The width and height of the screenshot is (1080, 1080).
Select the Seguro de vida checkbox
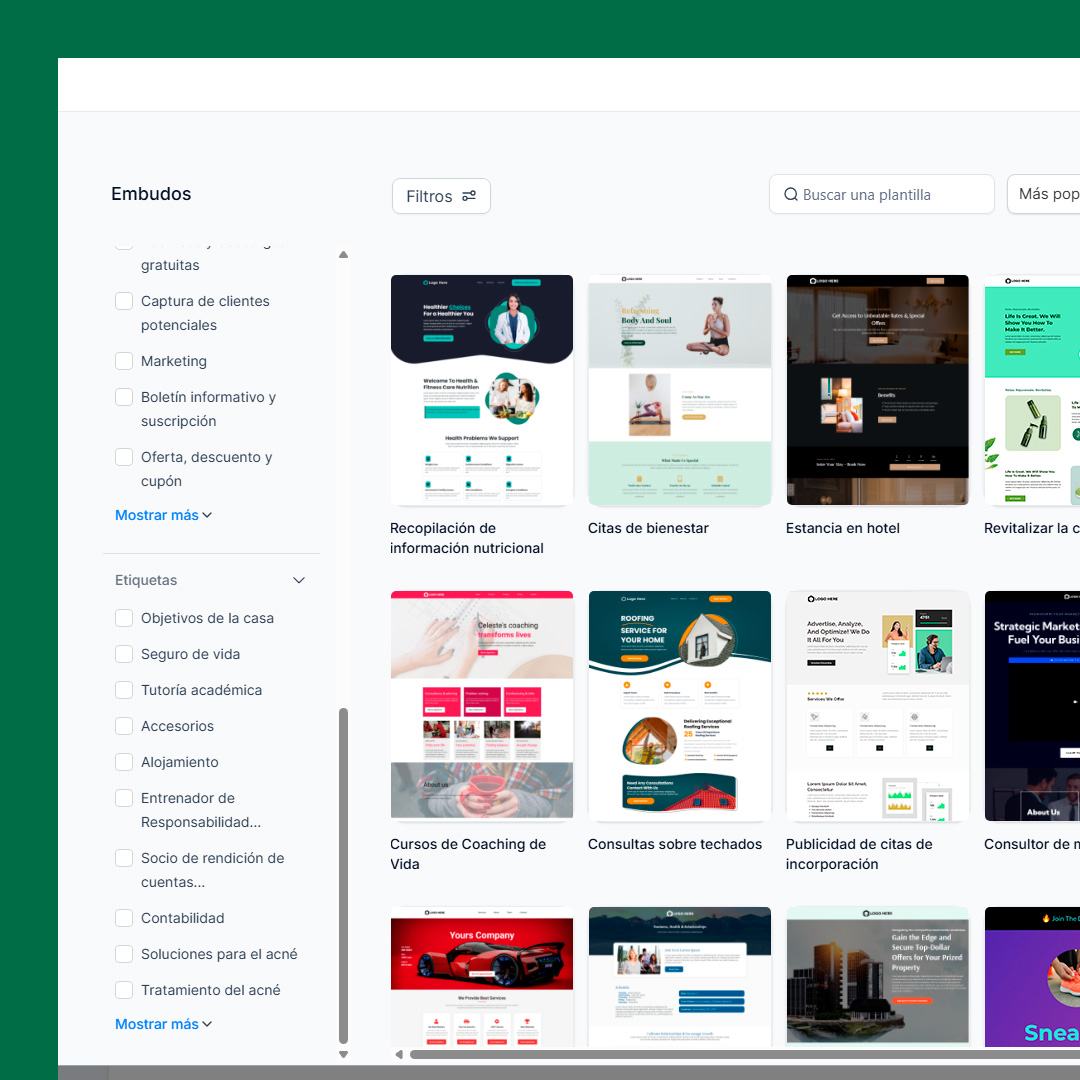pos(124,654)
